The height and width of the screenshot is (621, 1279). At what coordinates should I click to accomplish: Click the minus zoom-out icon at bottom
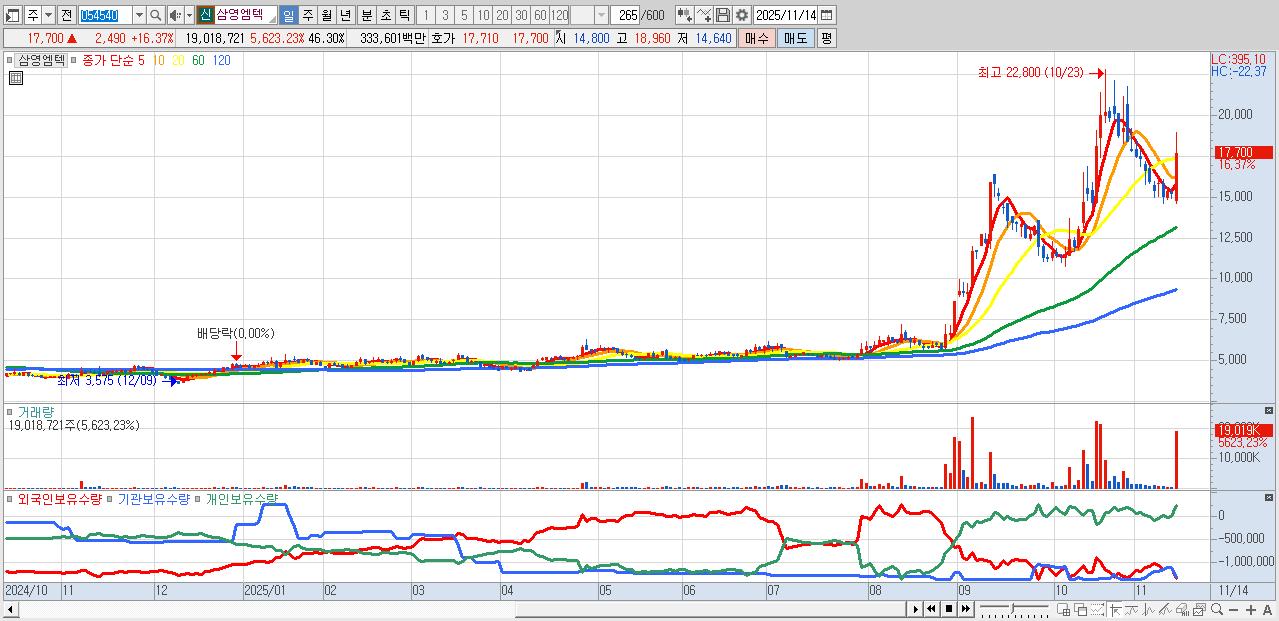[1233, 609]
